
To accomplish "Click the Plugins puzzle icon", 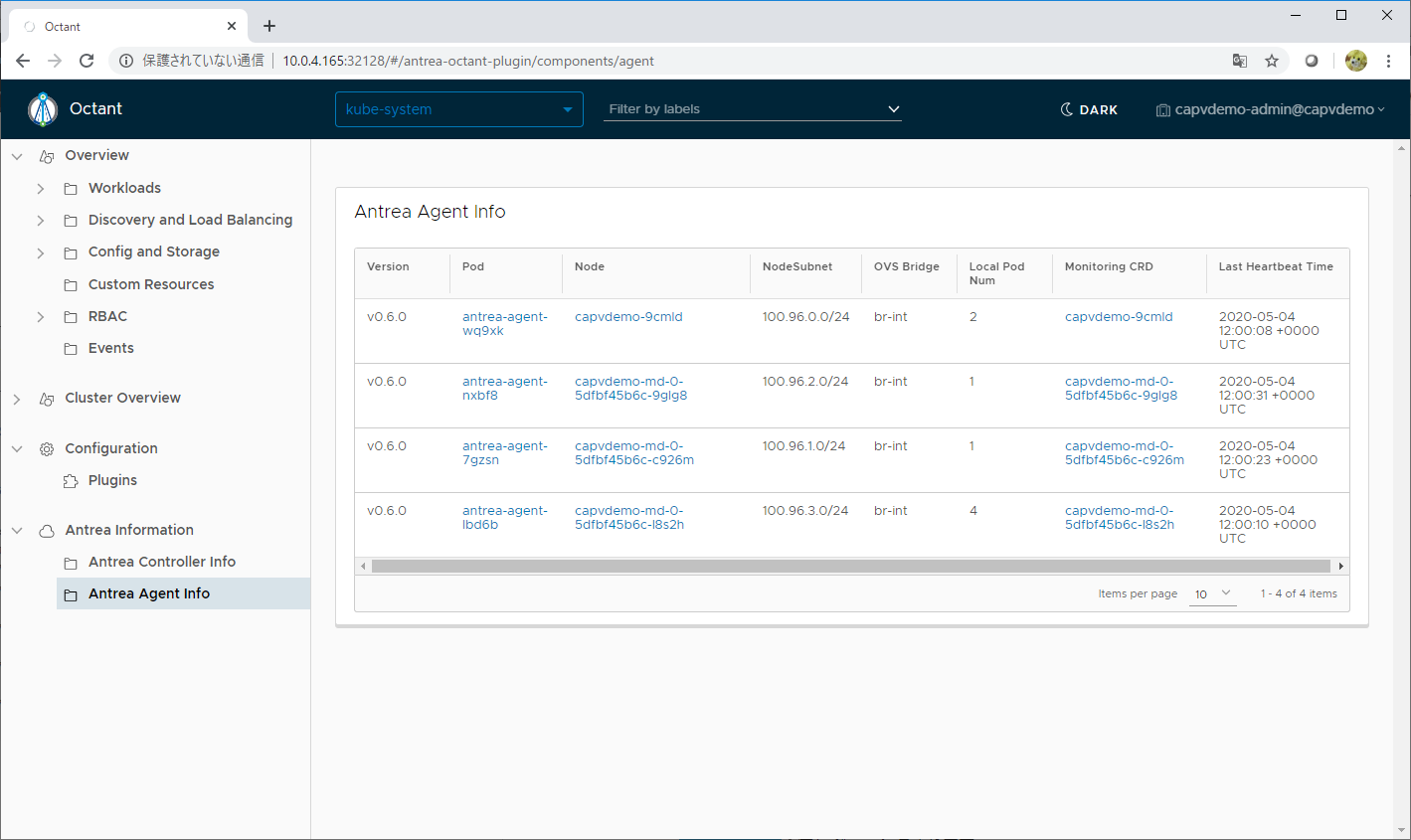I will pos(71,481).
